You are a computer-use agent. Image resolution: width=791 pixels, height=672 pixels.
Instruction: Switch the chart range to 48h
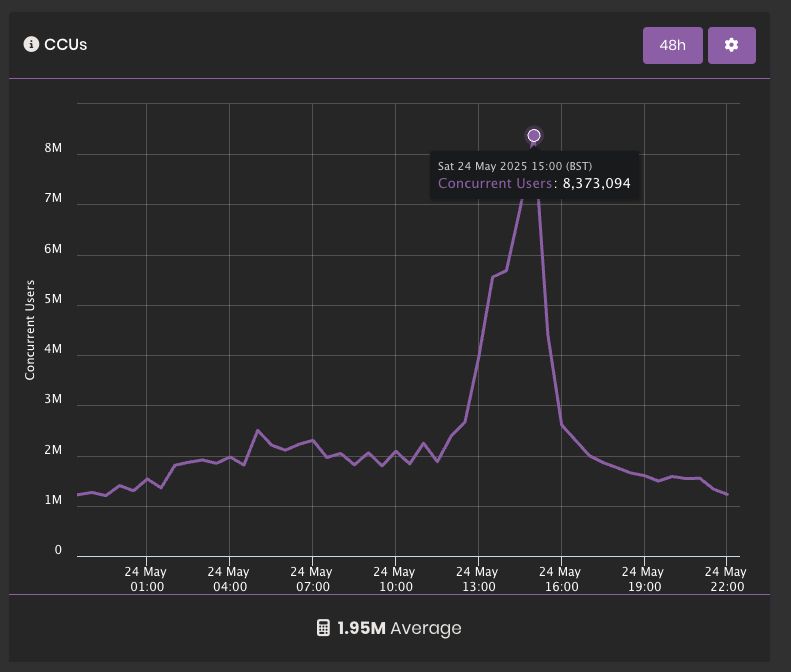coord(672,45)
